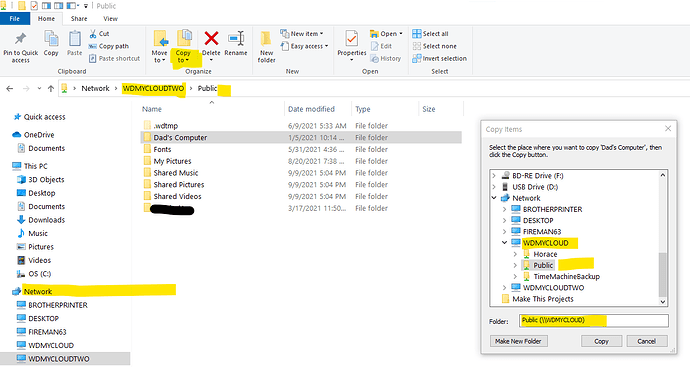Screen dimensions: 690x367
Task: Click Pin to Quick access icon
Action: coord(20,39)
